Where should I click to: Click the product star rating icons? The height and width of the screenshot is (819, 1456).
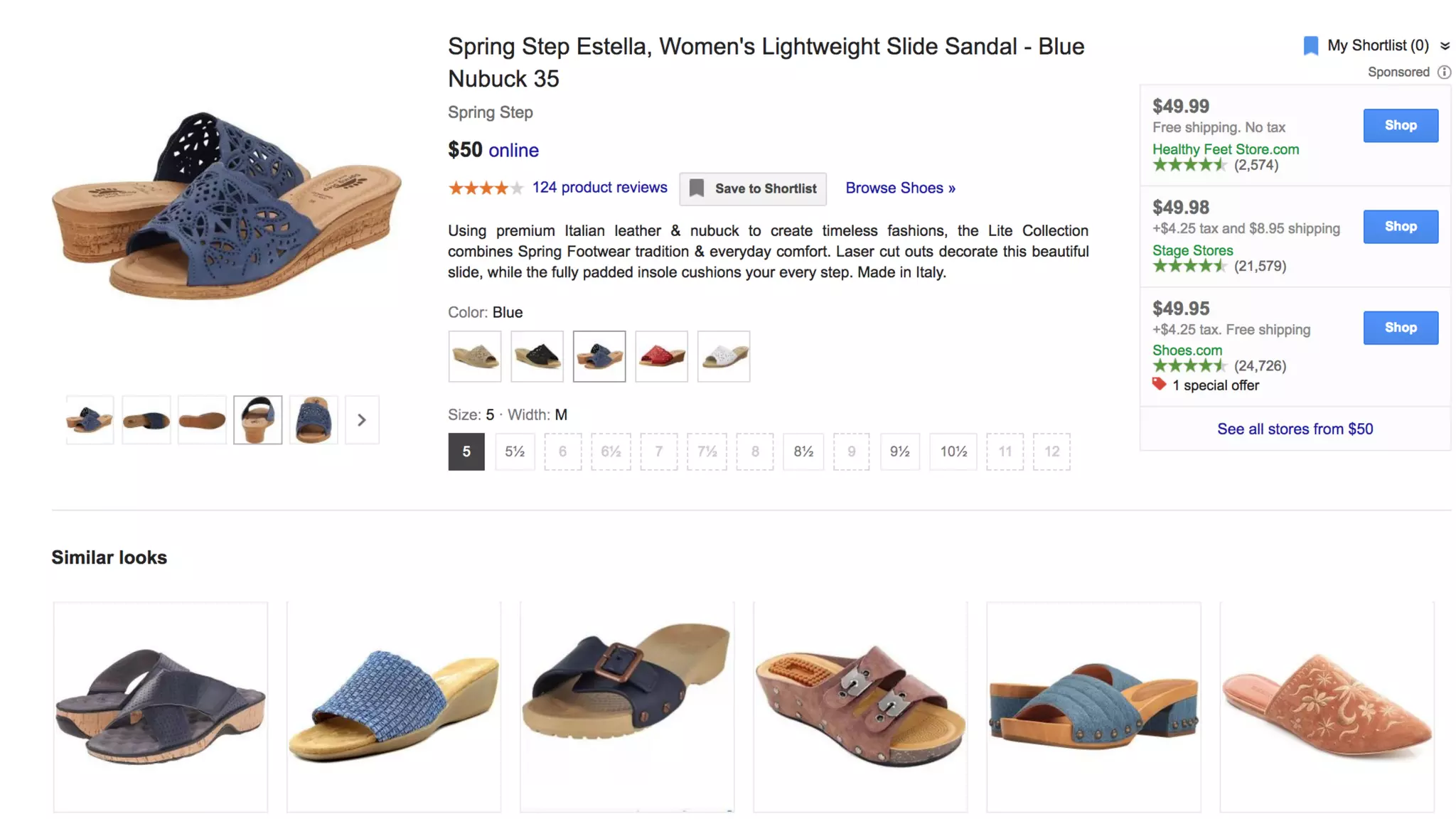pyautogui.click(x=486, y=188)
